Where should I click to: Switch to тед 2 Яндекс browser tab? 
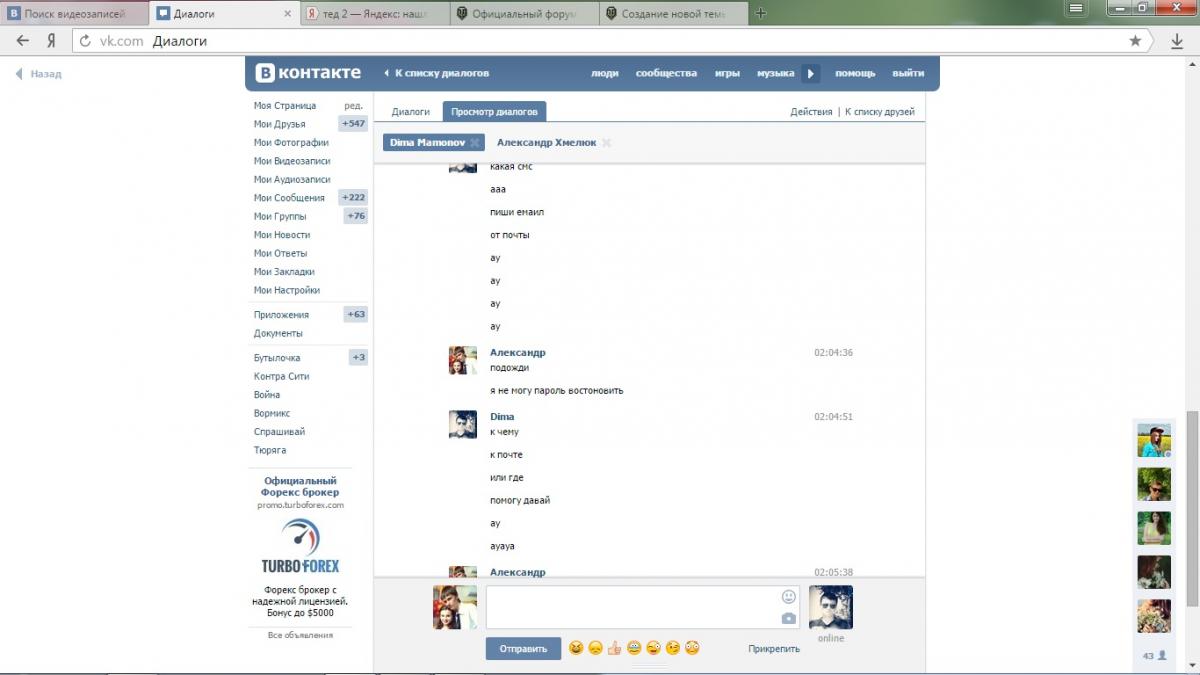[374, 14]
